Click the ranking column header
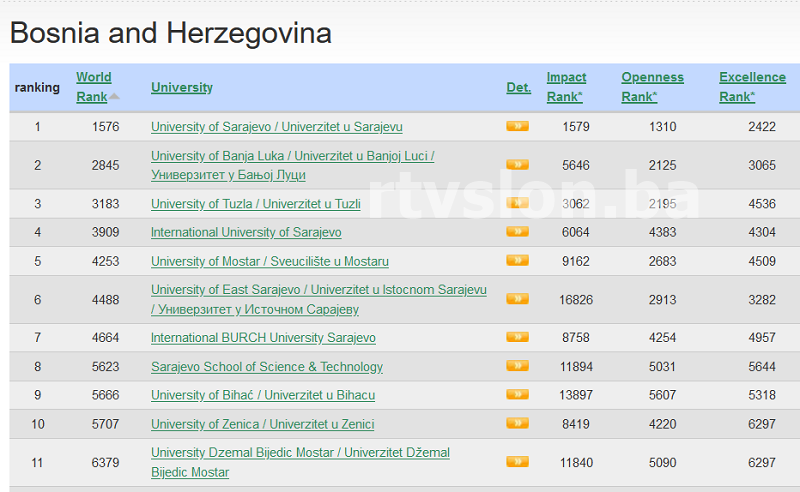This screenshot has height=492, width=800. [x=37, y=87]
